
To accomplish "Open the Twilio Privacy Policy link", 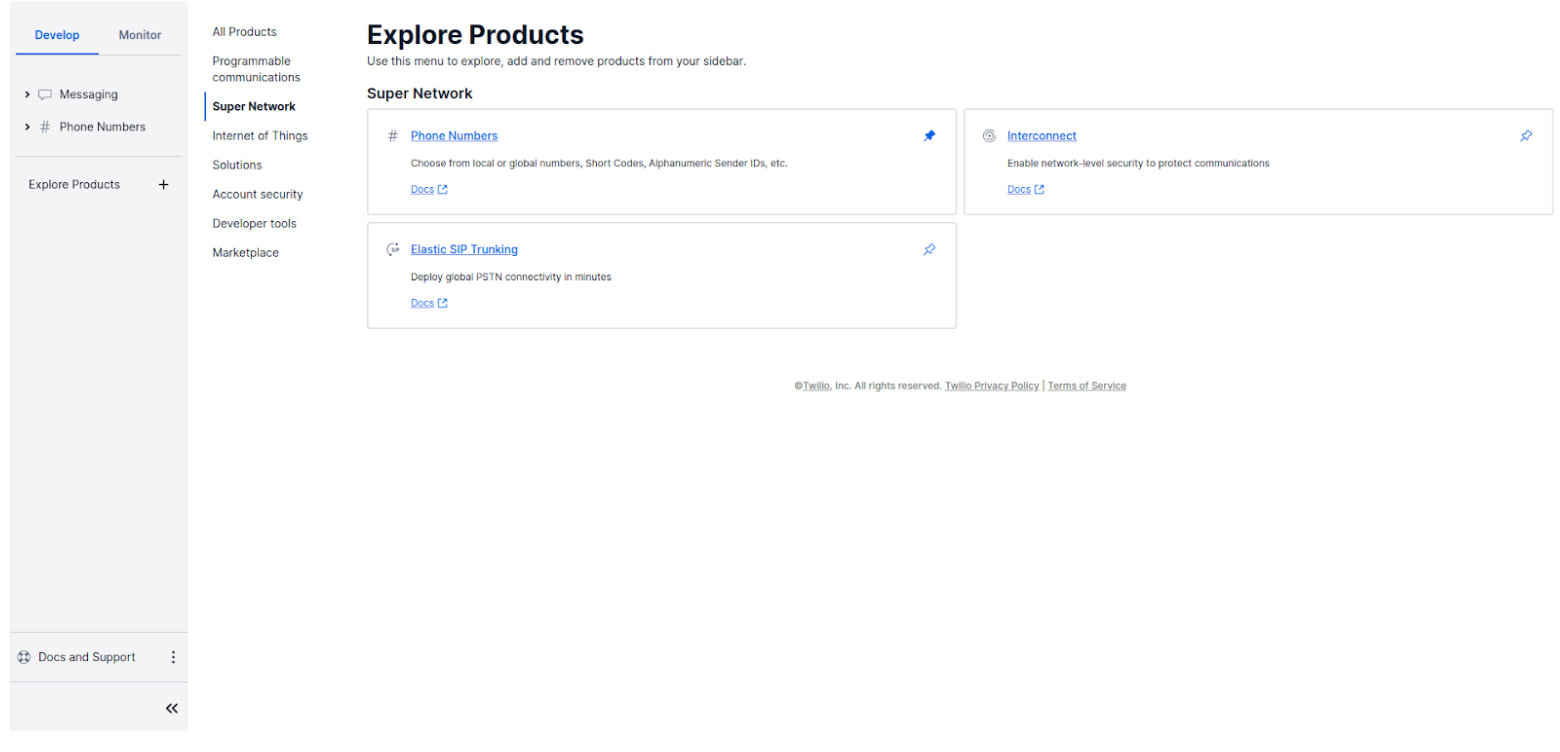I will coord(992,386).
